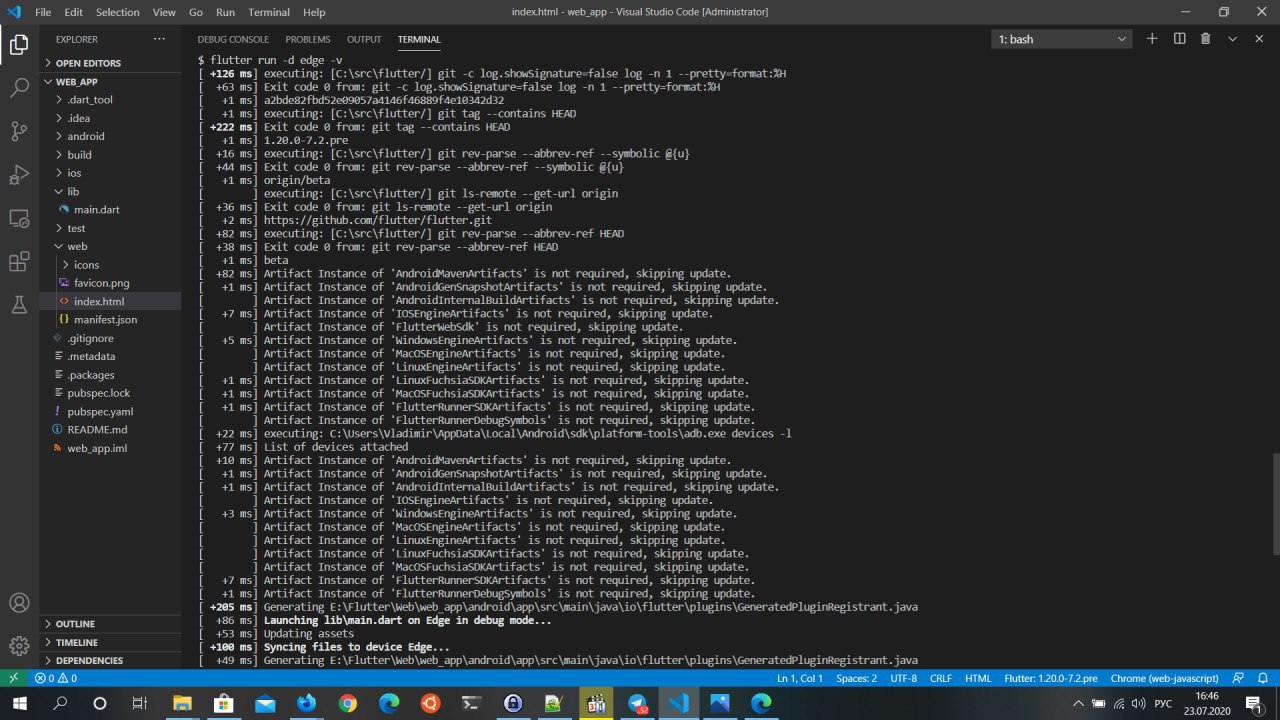Viewport: 1280px width, 720px height.
Task: Open notifications bell in status bar
Action: (x=1263, y=678)
